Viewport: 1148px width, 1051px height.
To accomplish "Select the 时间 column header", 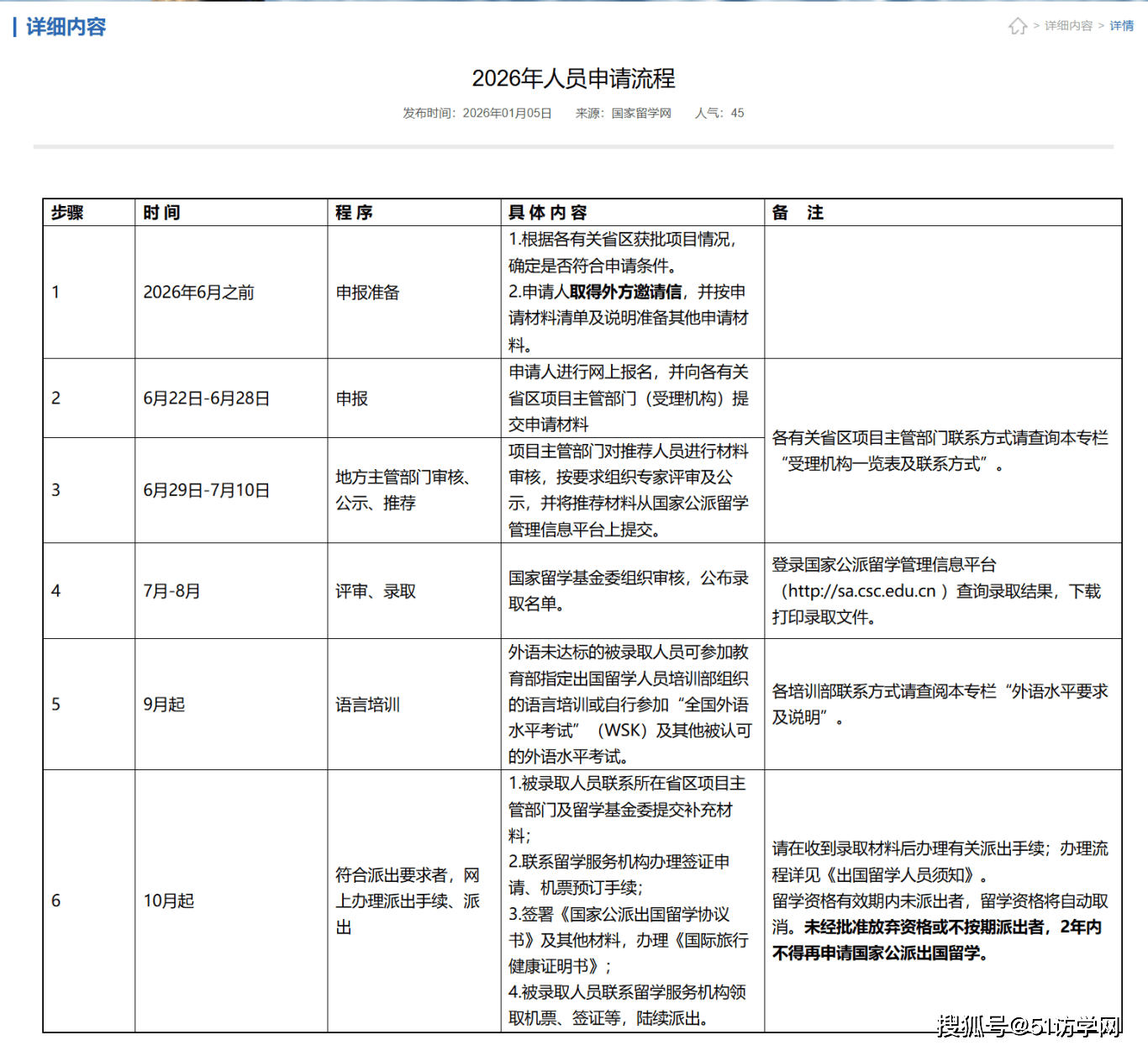I will 161,213.
